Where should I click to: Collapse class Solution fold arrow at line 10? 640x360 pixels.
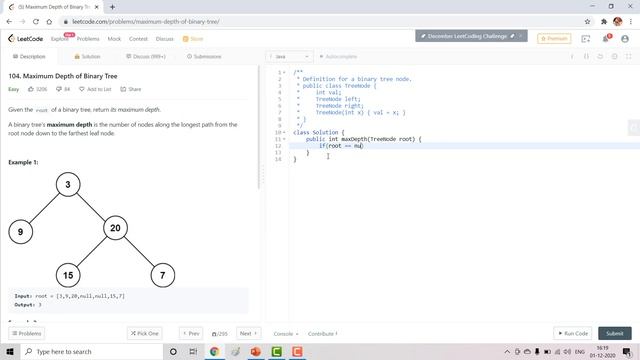click(284, 132)
